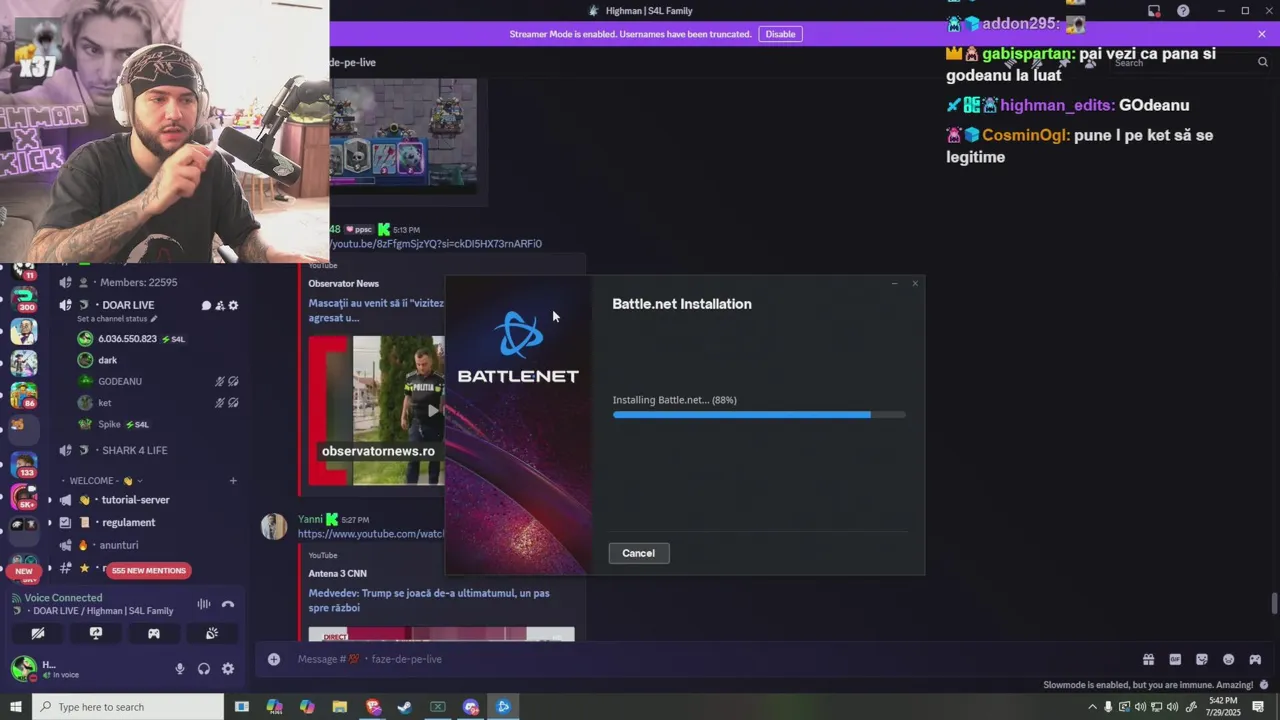Viewport: 1280px width, 720px height.
Task: Open the anunturi channel
Action: (x=119, y=545)
